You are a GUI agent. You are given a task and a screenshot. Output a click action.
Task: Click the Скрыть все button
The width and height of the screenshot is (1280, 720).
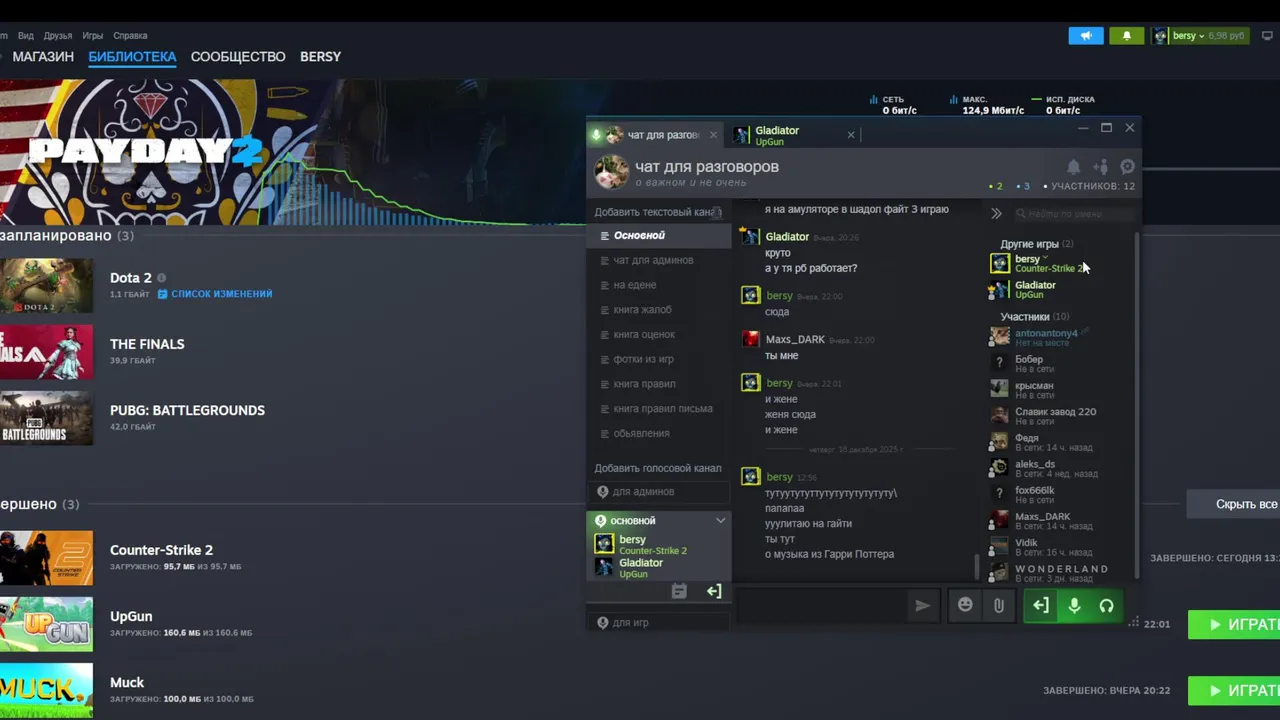[1233, 504]
